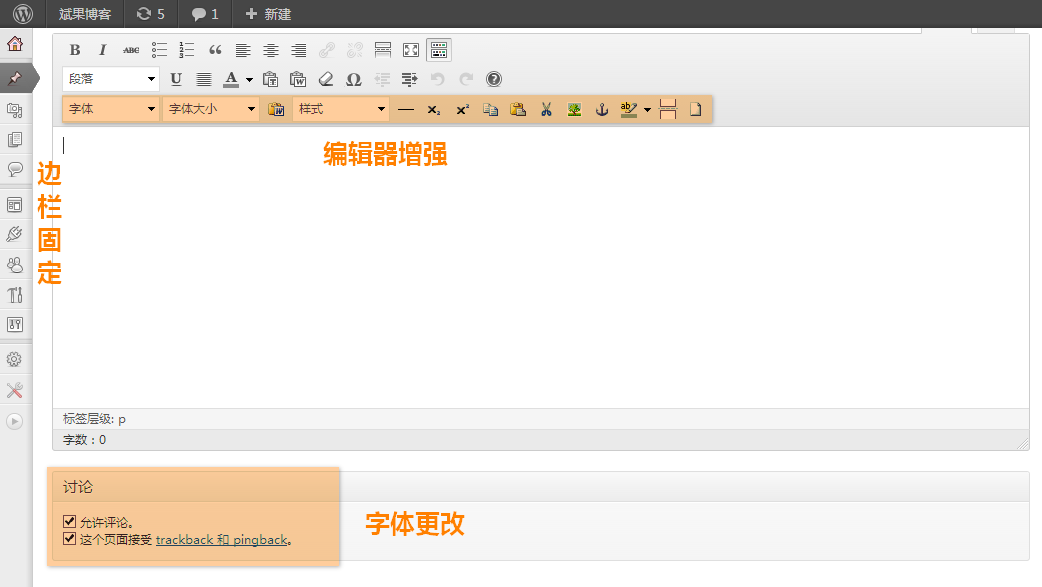
Task: Toggle bold formatting
Action: 75,50
